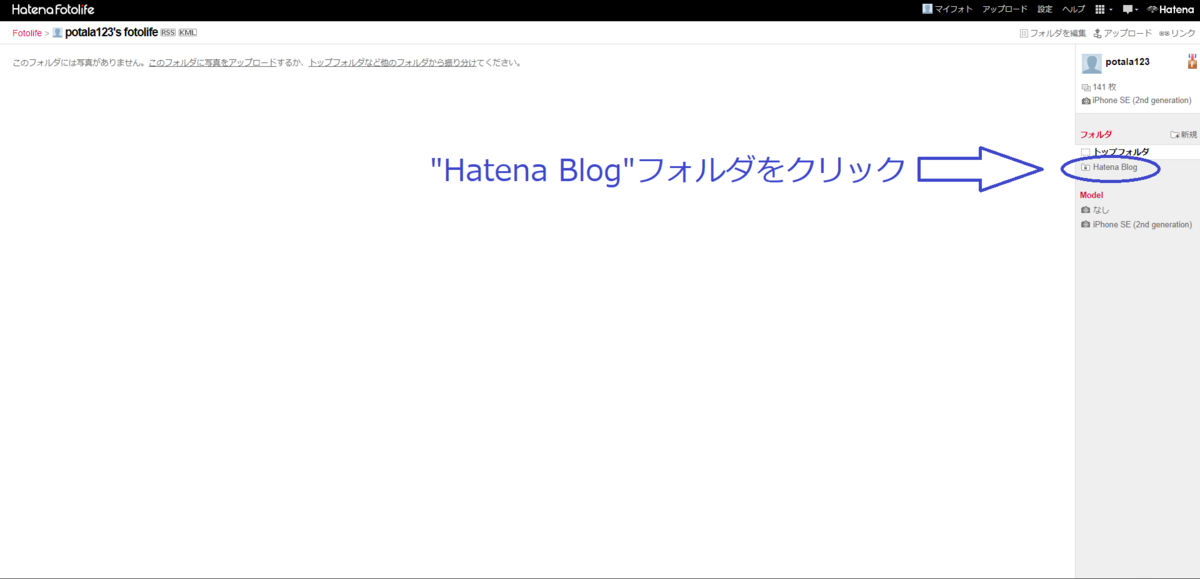The image size is (1200, 579).
Task: Expand the notifications speech-bubble dropdown
Action: click(1130, 9)
